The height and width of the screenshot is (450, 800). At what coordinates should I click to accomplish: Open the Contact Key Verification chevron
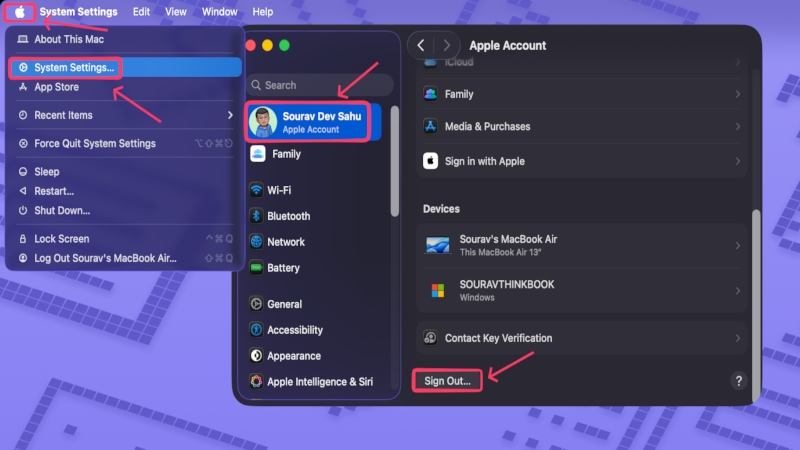pyautogui.click(x=738, y=338)
